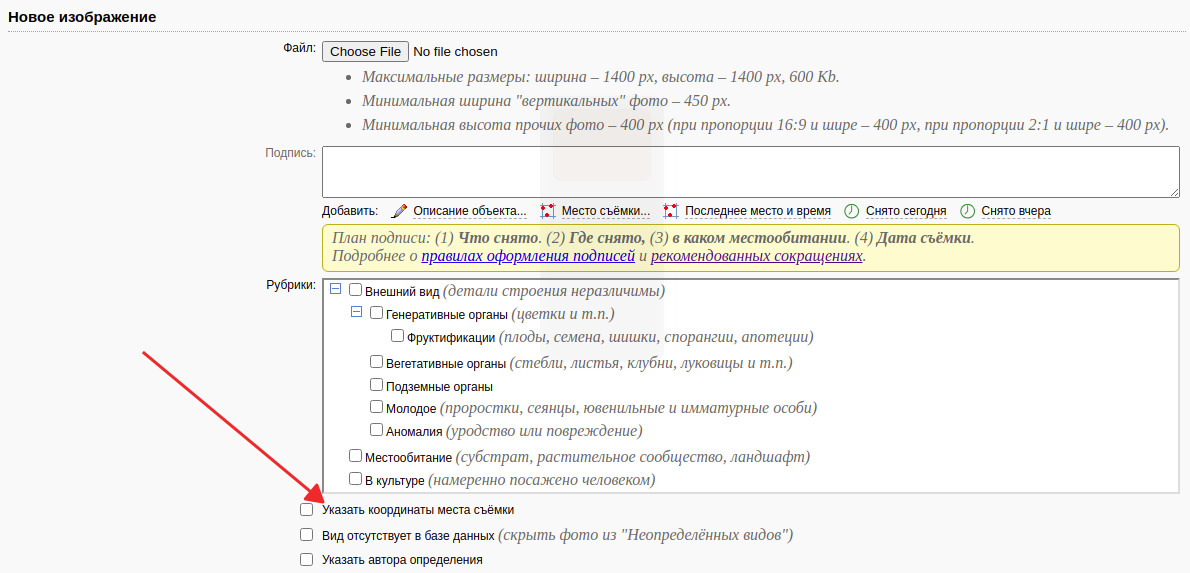
Task: Tick the Аномалия category checkbox
Action: [377, 430]
